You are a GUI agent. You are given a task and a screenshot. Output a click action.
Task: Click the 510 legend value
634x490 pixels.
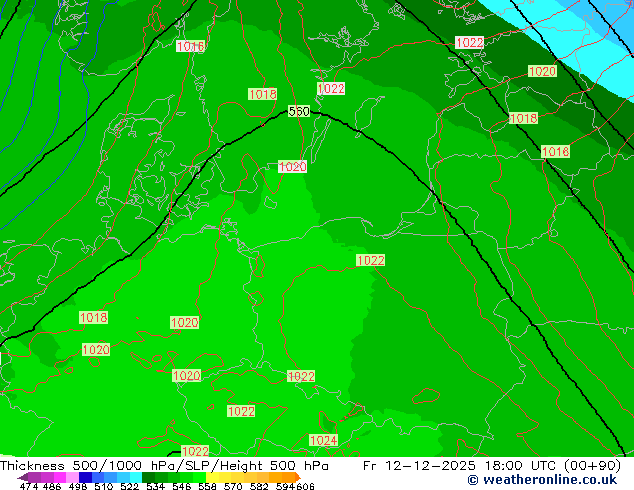click(104, 486)
